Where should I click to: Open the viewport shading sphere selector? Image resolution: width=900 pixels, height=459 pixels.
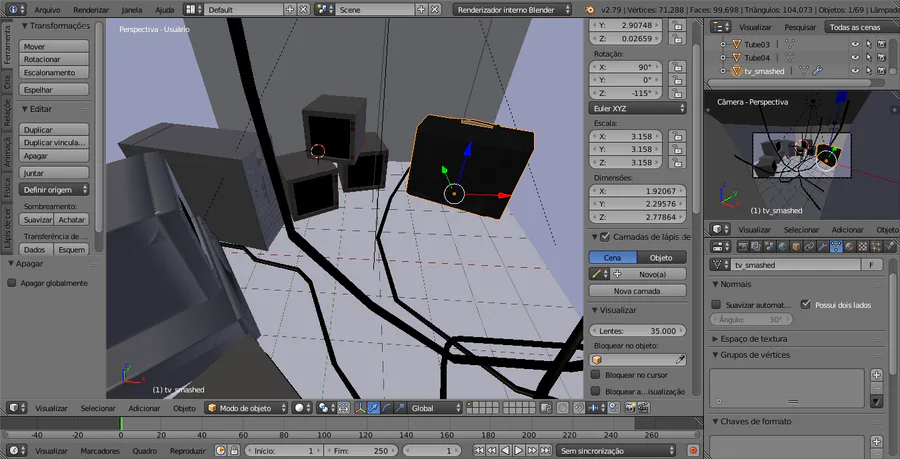tap(300, 408)
